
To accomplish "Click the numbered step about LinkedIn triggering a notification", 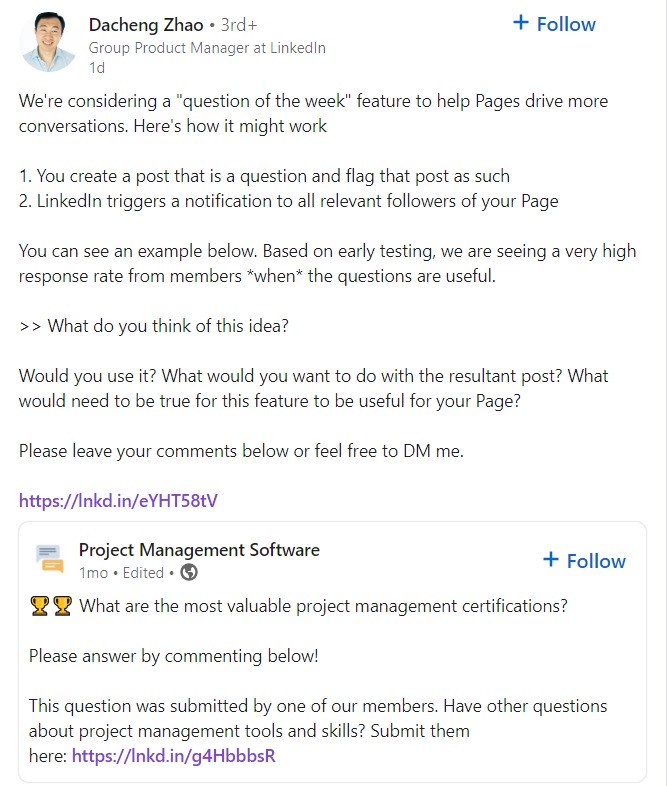I will click(x=288, y=201).
